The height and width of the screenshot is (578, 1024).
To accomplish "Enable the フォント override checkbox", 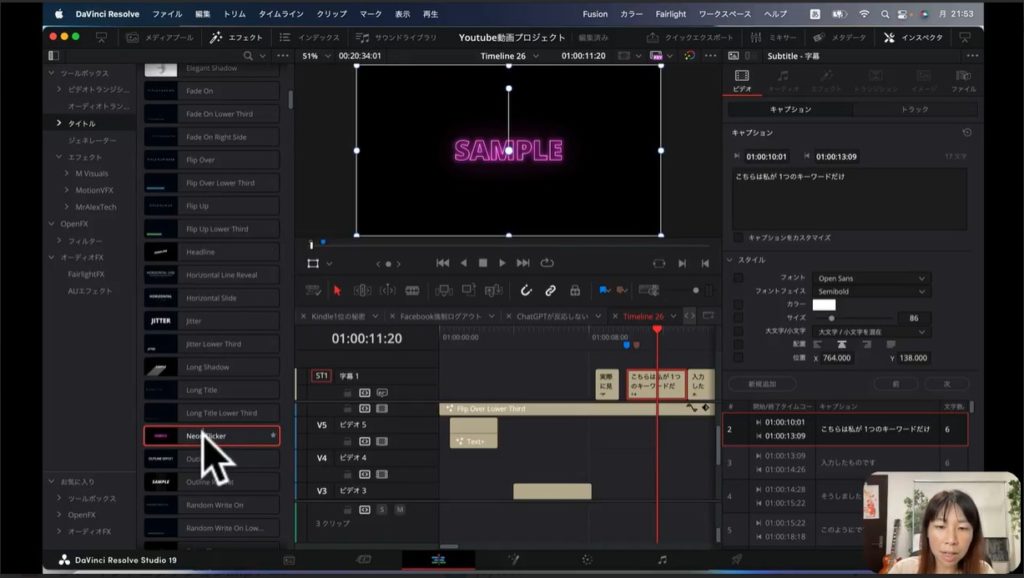I will pos(738,278).
